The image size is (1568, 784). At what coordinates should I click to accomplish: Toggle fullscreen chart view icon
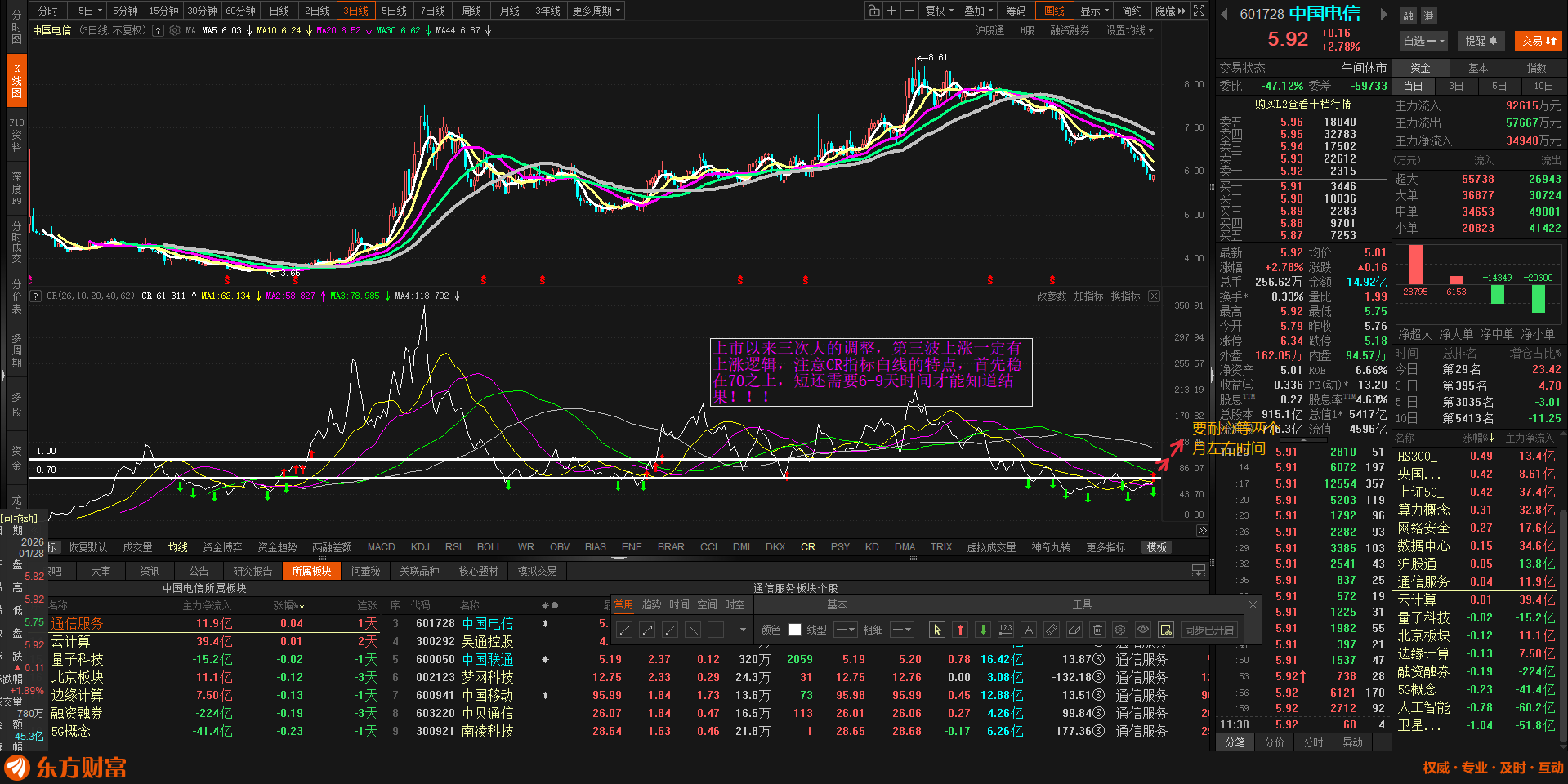point(1199,11)
